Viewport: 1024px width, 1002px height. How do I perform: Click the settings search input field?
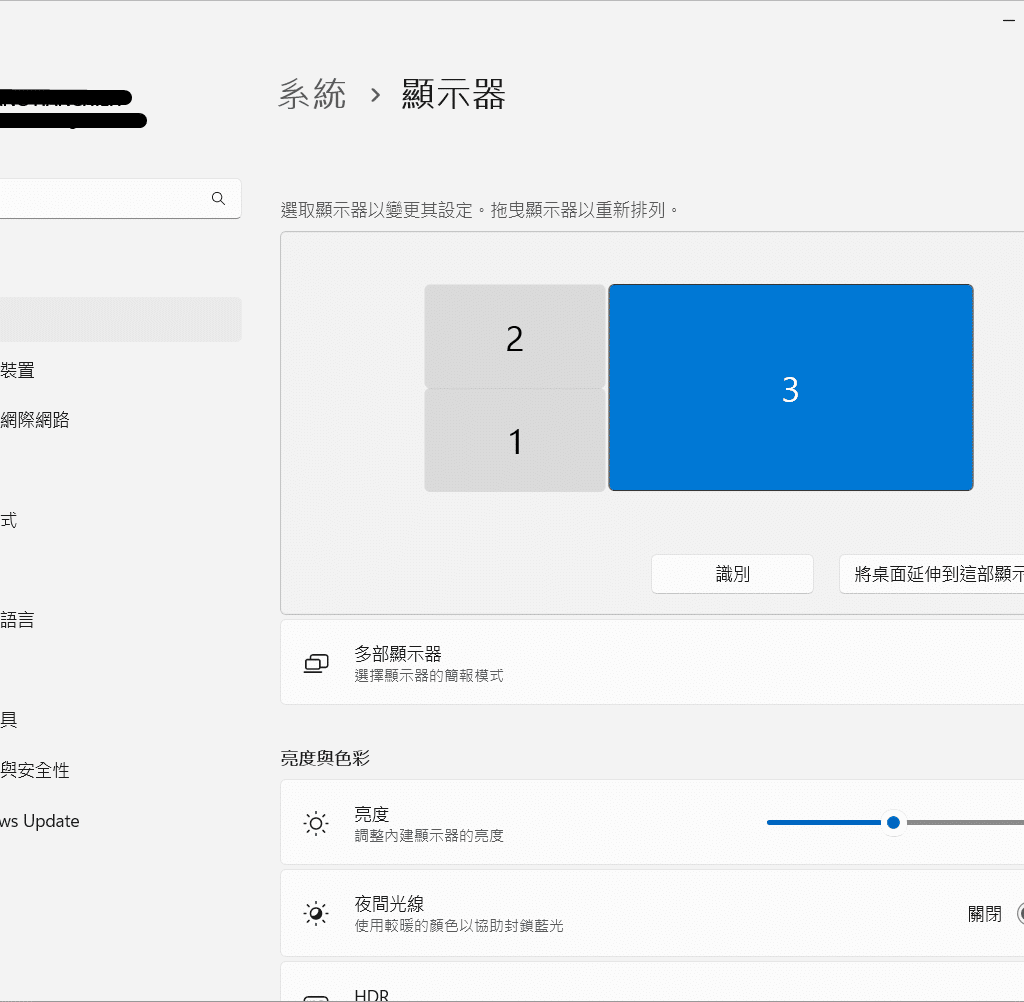click(100, 198)
